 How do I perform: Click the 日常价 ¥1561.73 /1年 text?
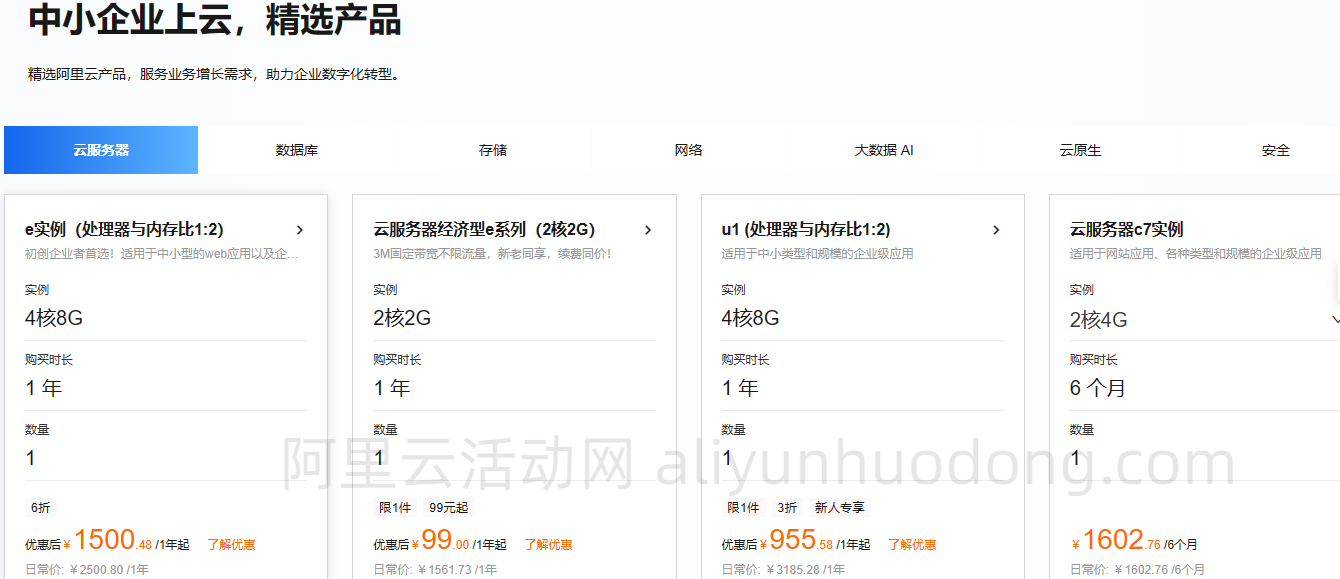pyautogui.click(x=435, y=570)
